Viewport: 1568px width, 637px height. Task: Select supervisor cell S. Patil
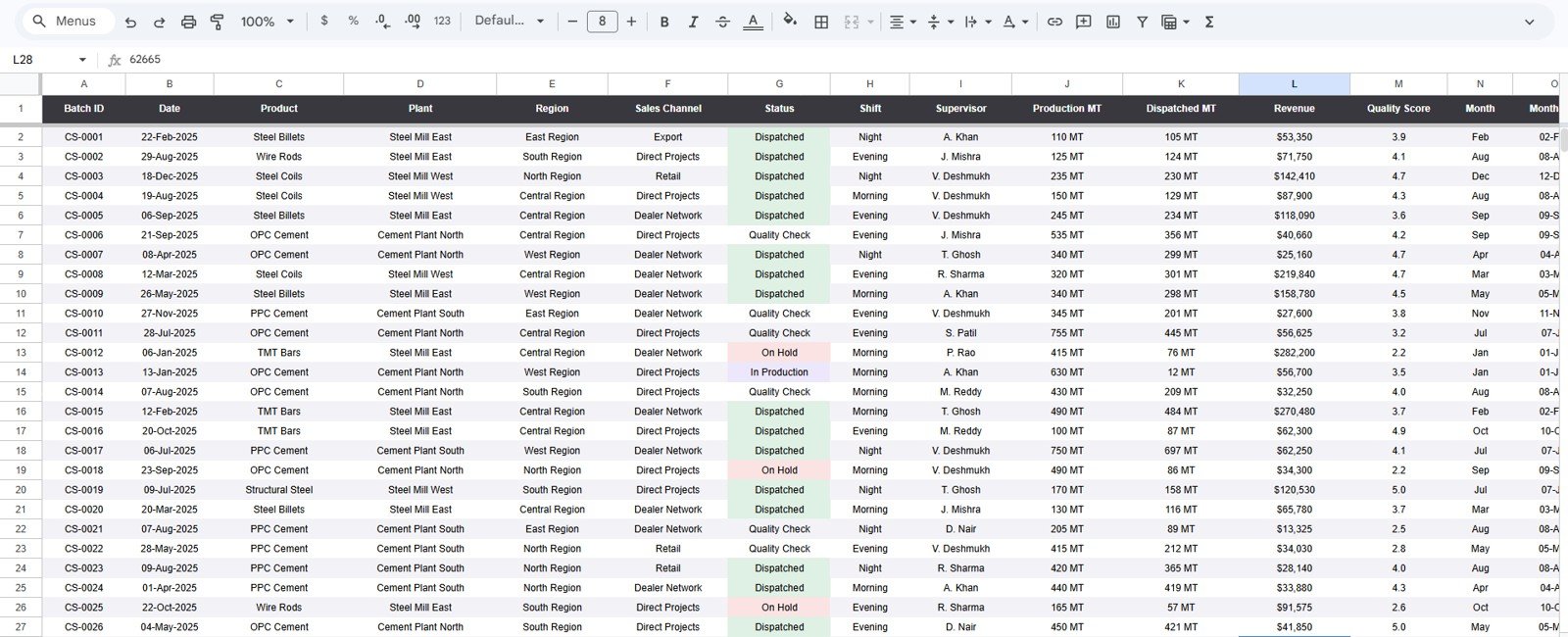click(960, 333)
